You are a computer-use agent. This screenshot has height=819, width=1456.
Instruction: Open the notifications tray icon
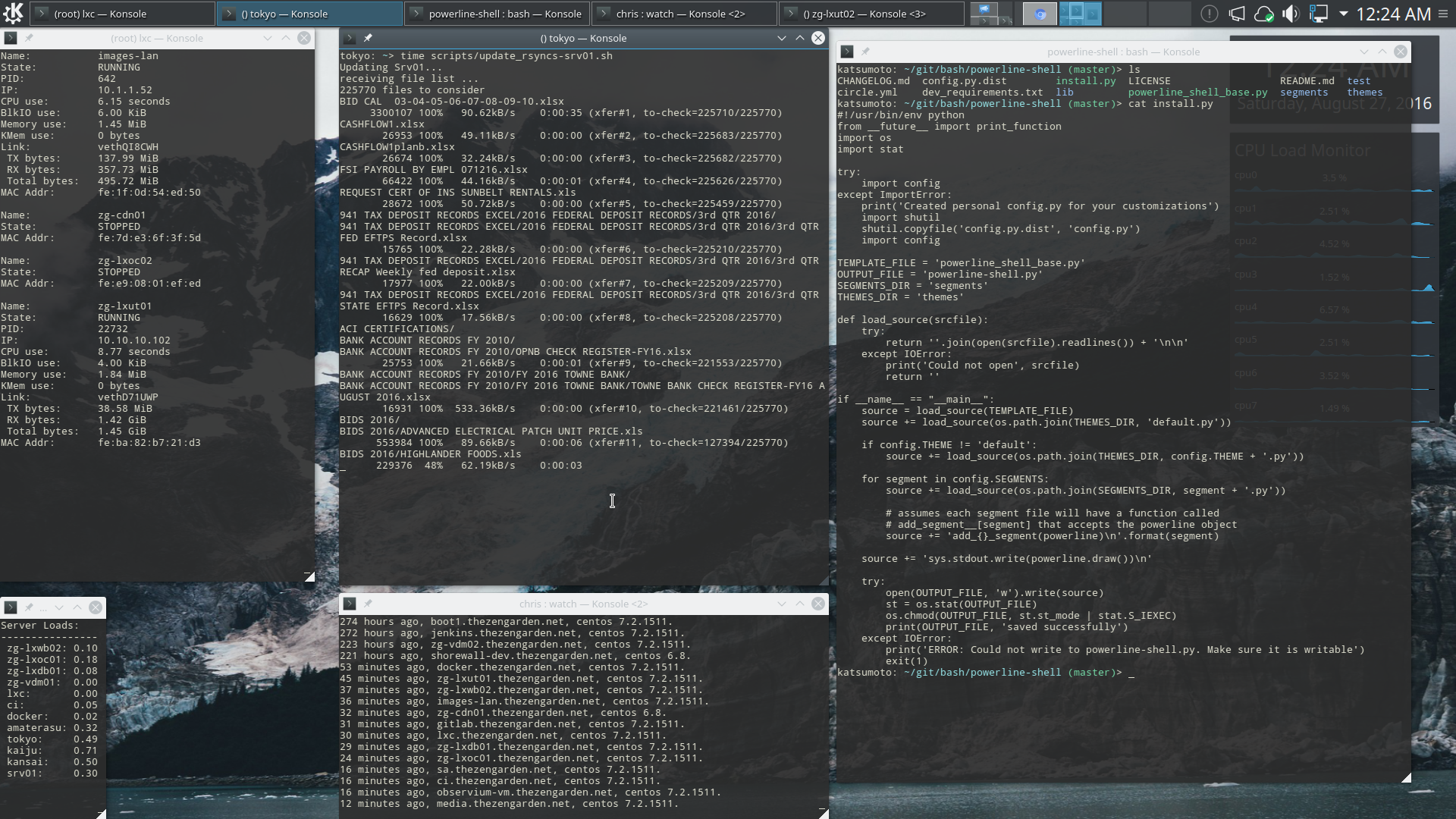(x=1209, y=14)
